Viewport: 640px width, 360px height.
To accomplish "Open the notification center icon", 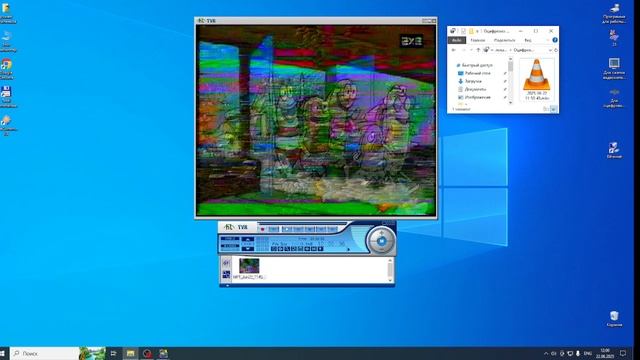I will click(x=623, y=353).
